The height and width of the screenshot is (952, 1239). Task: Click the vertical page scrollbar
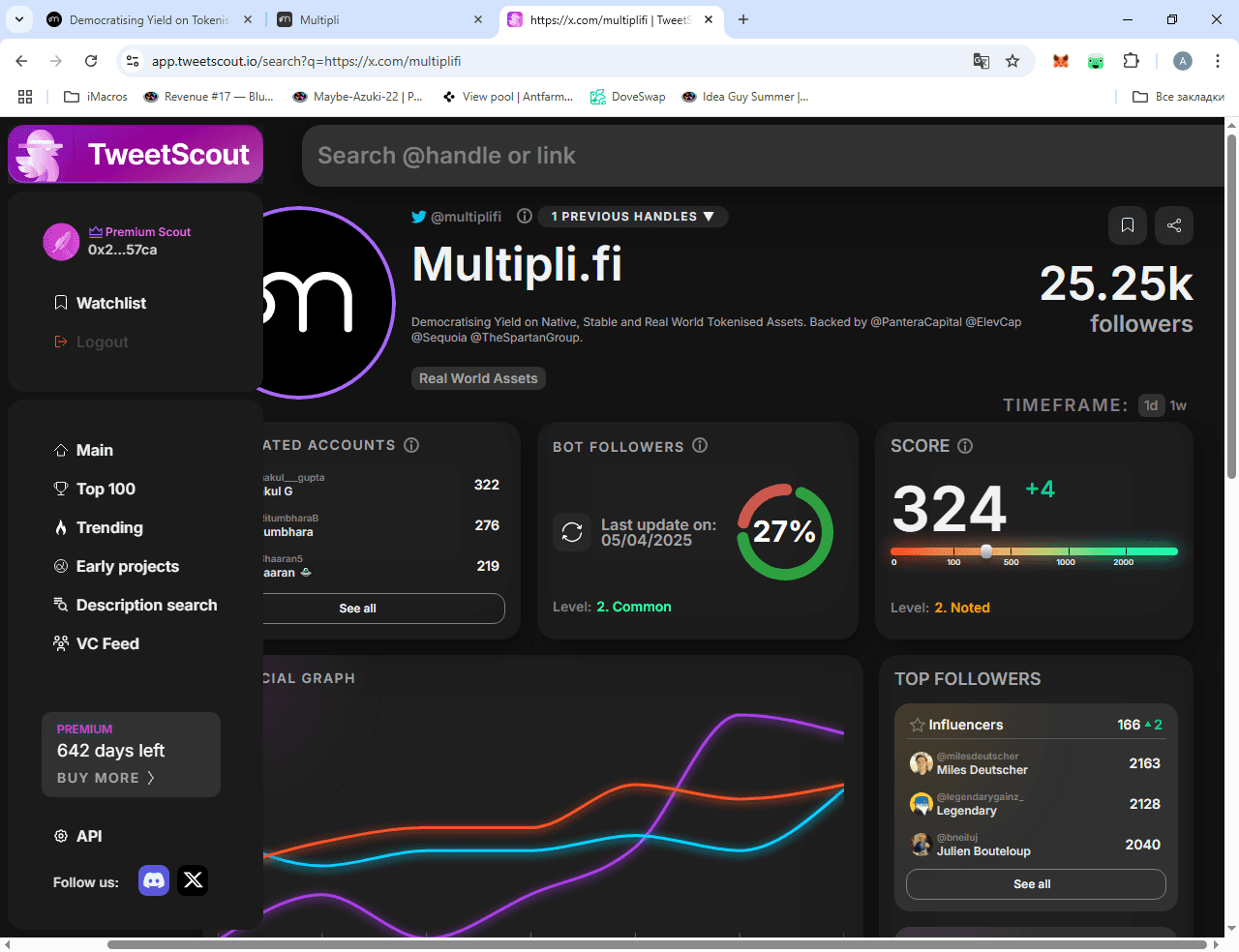1231,307
